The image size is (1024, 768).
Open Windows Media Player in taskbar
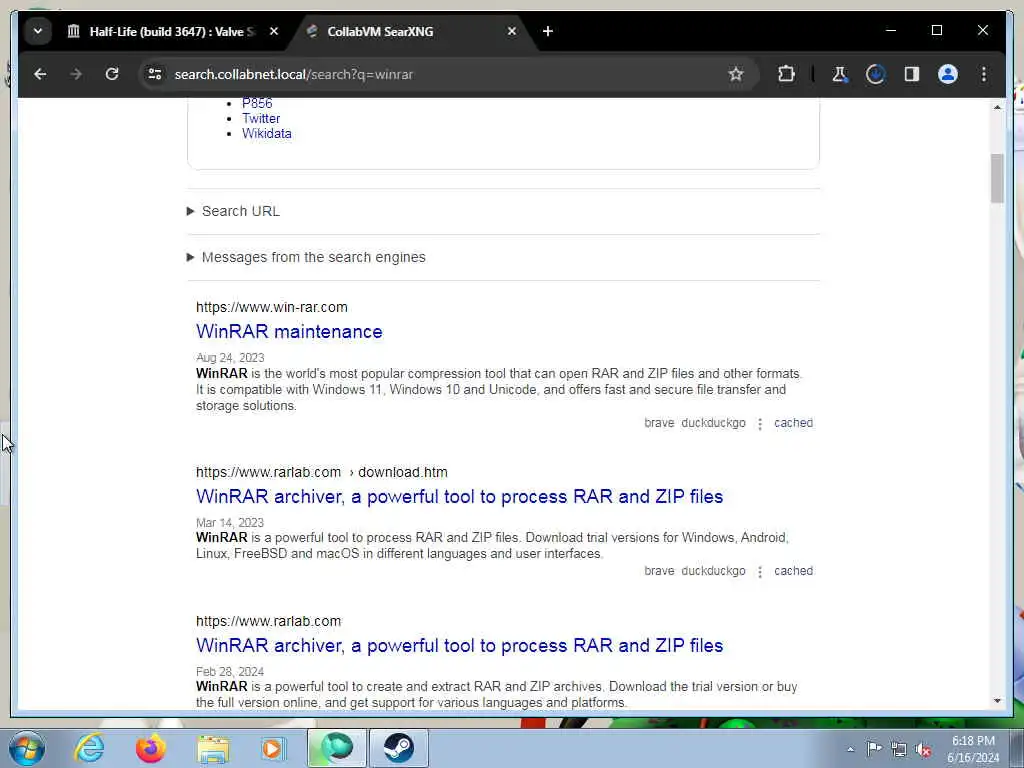point(273,748)
